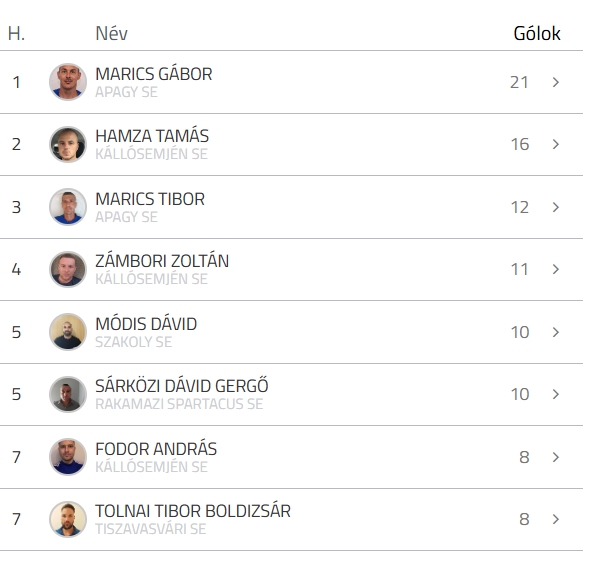The width and height of the screenshot is (589, 561).
Task: Sort by the H. rank column header
Action: pyautogui.click(x=16, y=33)
